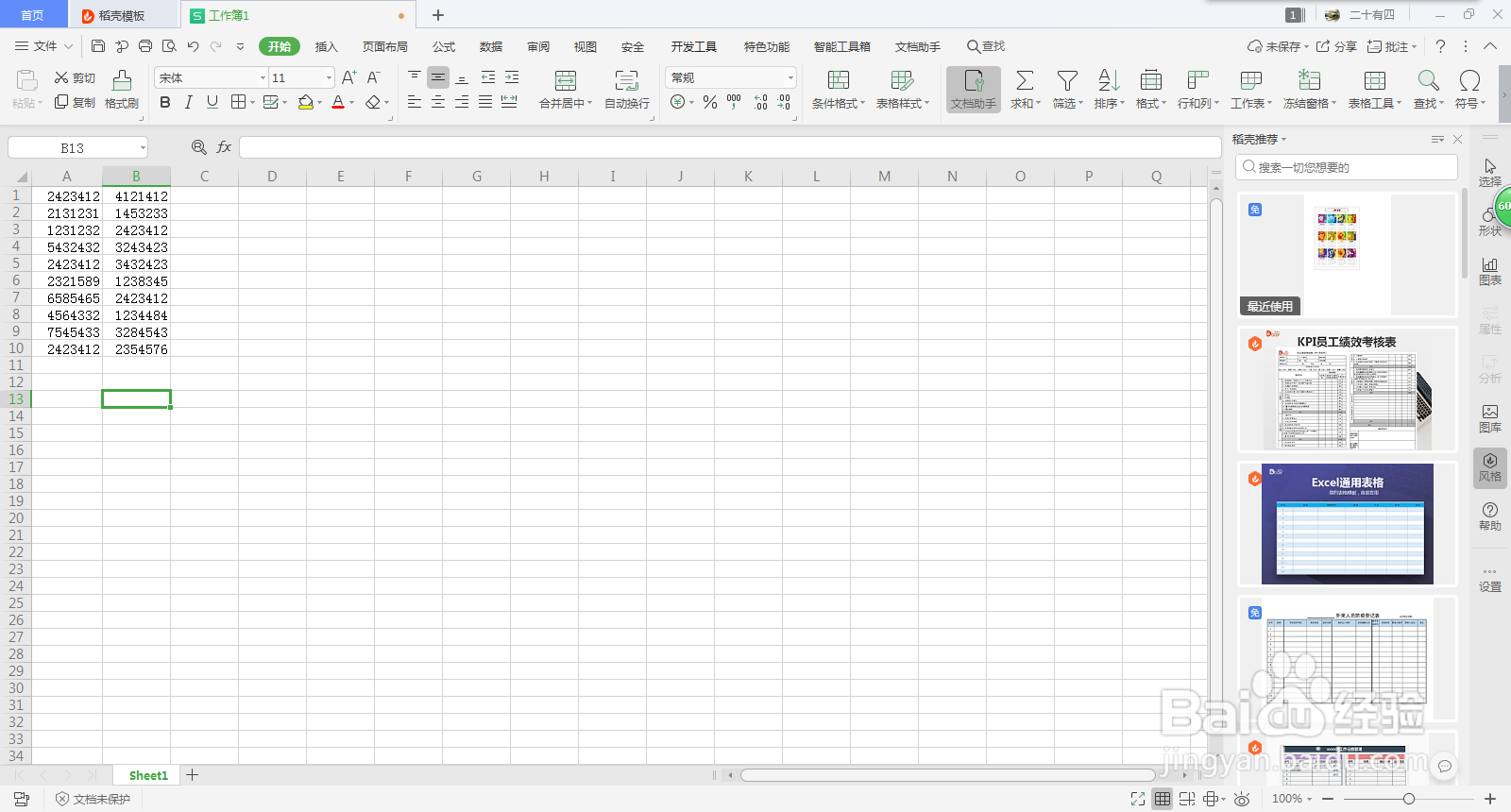
Task: Switch to the Developer Tools (开发工具) tab
Action: 694,46
